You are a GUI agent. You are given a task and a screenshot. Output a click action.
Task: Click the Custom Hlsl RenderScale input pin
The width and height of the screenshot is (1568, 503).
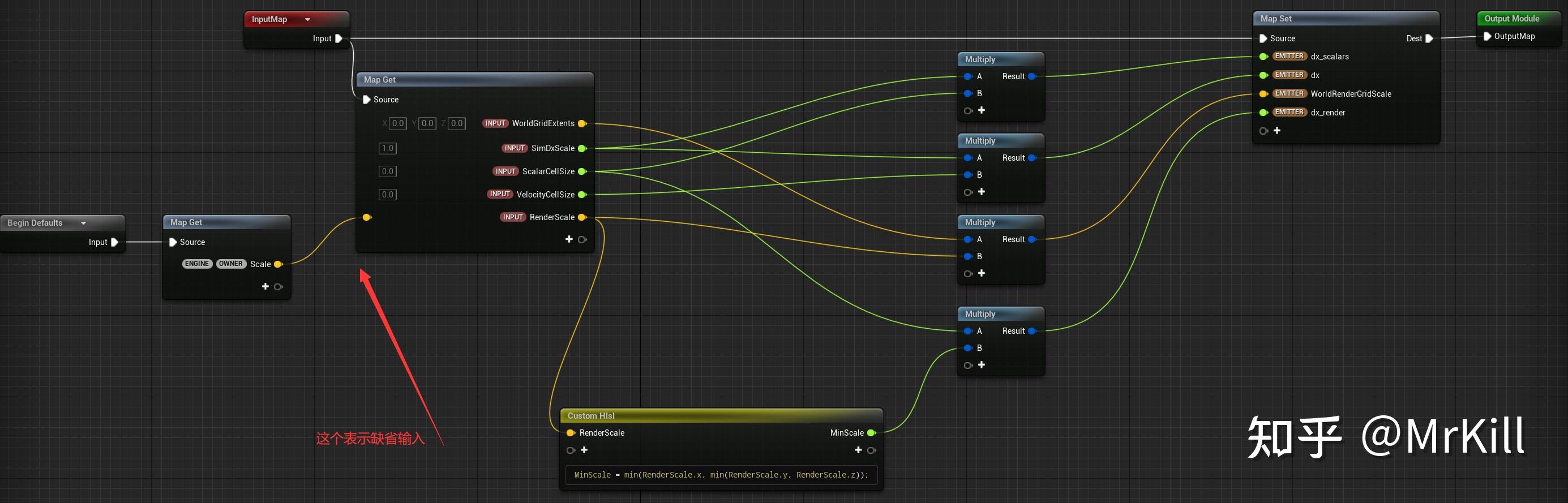[571, 433]
